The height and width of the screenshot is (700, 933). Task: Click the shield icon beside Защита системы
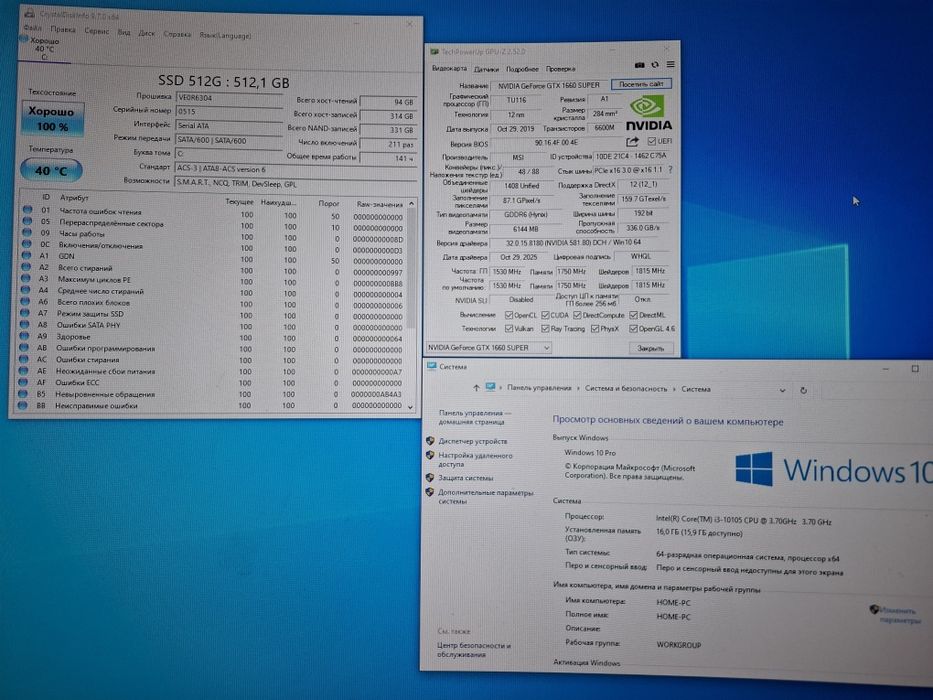point(430,477)
